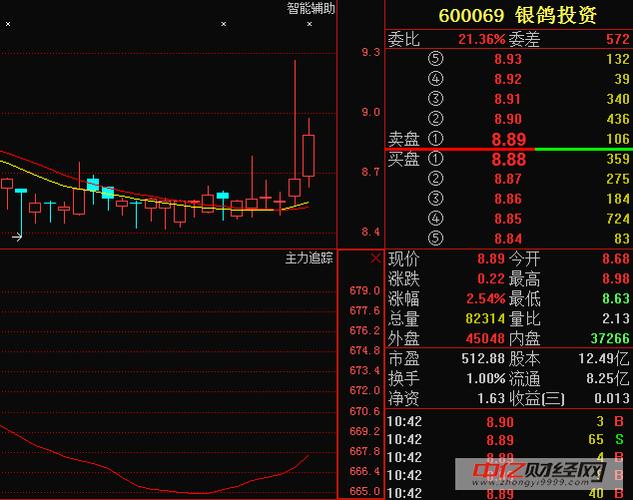Click the 最高 high price 8.98

[616, 278]
